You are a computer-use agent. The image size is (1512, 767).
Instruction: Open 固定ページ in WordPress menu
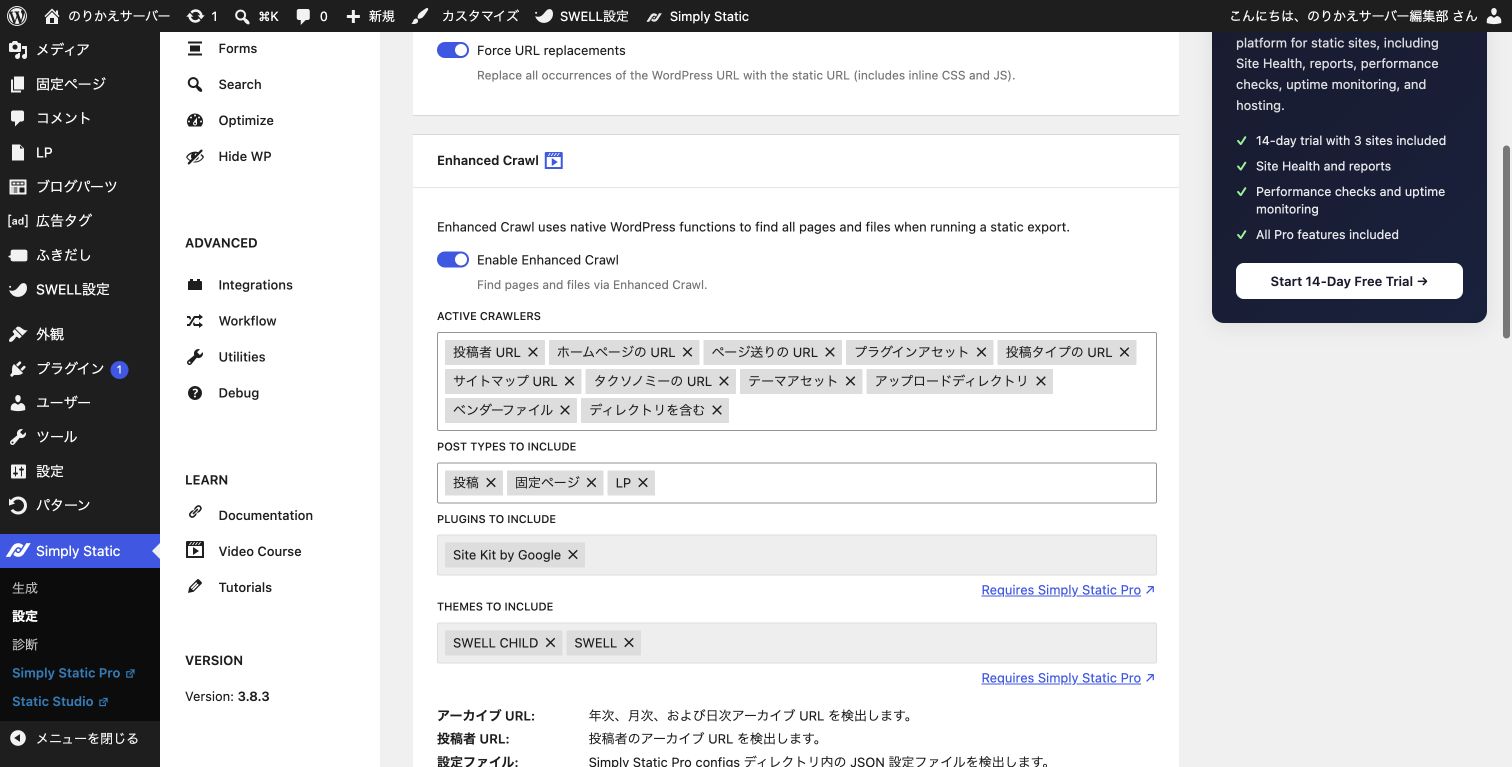pyautogui.click(x=80, y=84)
